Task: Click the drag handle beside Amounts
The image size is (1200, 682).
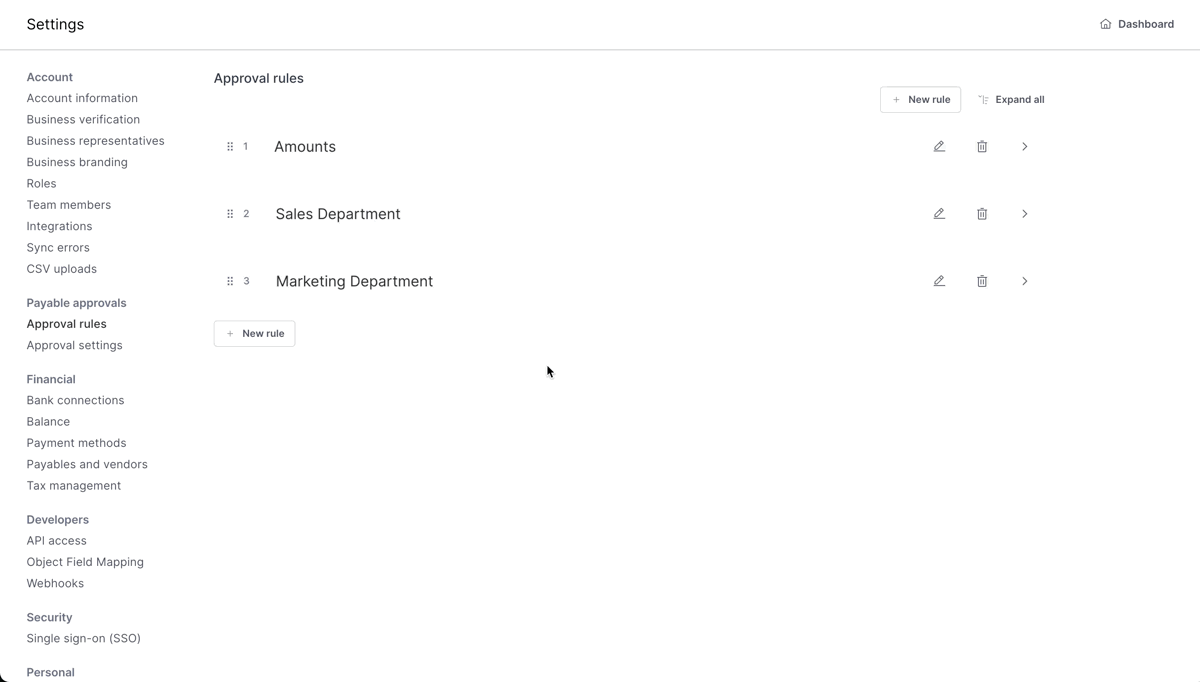Action: coord(229,146)
